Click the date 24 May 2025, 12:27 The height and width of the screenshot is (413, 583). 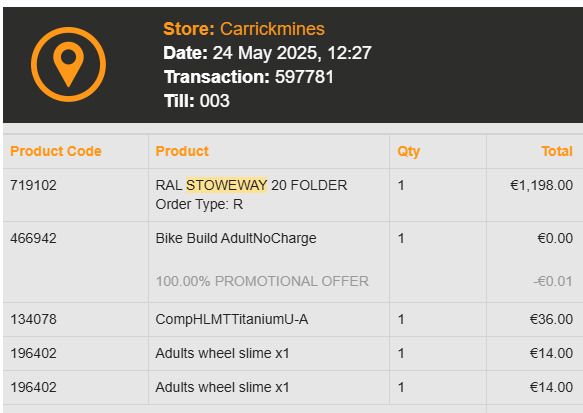pos(292,53)
